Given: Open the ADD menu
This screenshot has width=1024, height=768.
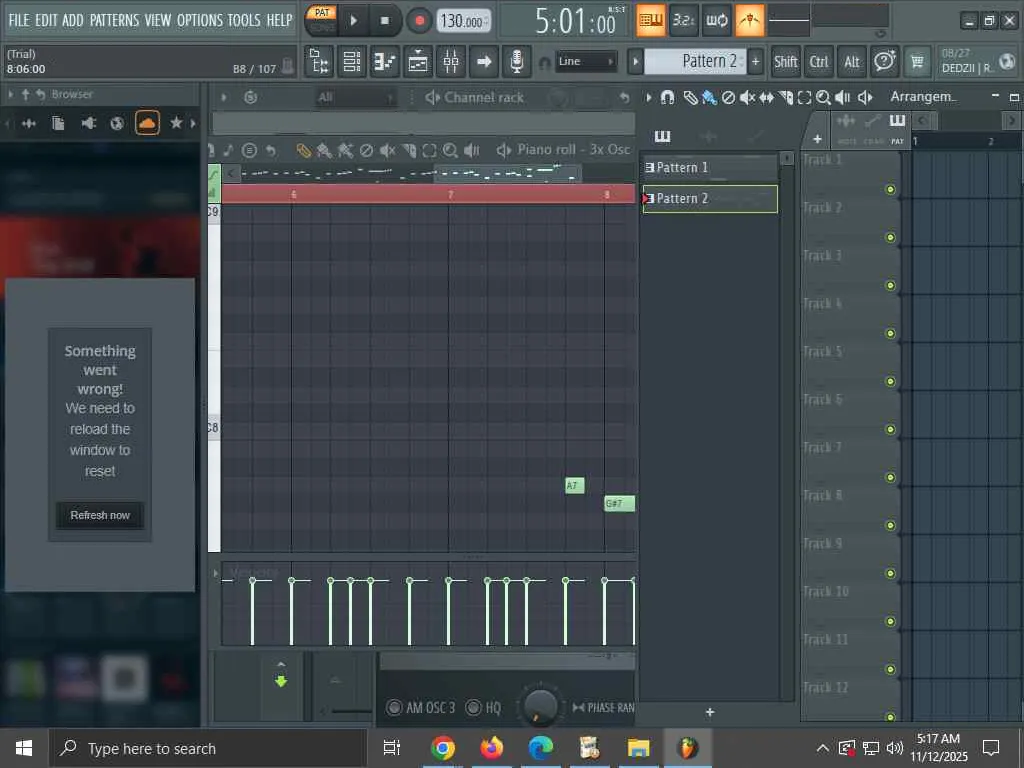Looking at the screenshot, I should pyautogui.click(x=72, y=20).
